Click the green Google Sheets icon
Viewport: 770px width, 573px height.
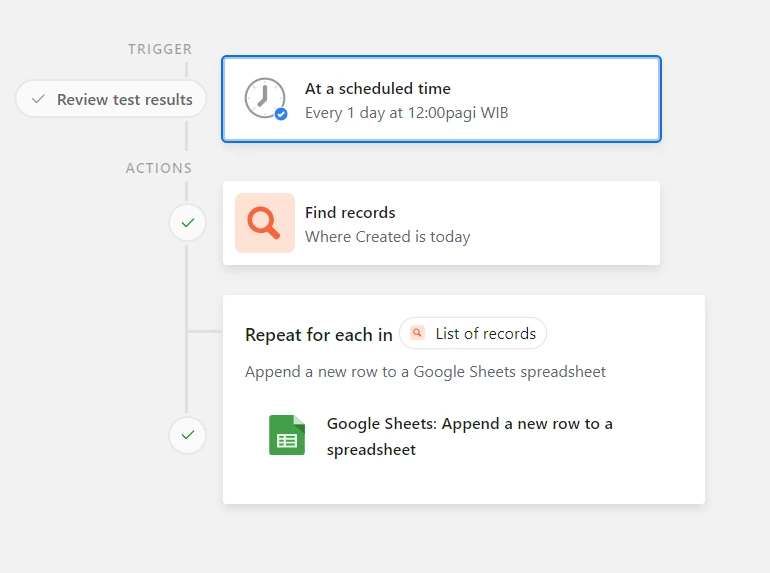[x=287, y=435]
